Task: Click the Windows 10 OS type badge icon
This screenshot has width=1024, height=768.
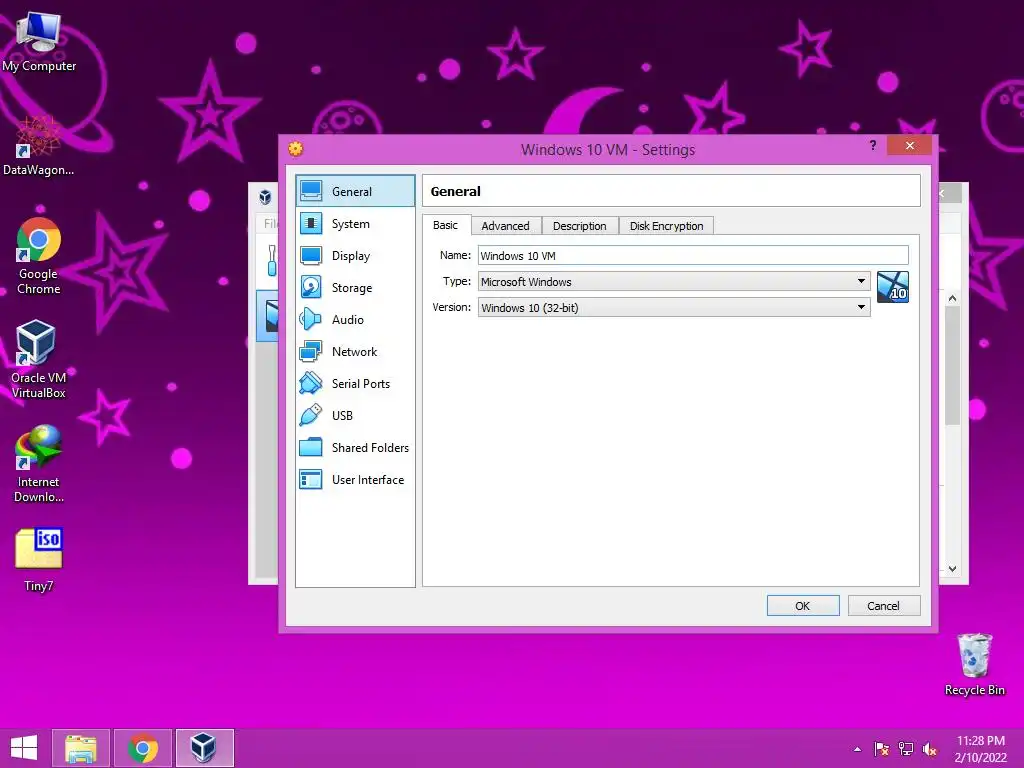Action: [x=893, y=287]
